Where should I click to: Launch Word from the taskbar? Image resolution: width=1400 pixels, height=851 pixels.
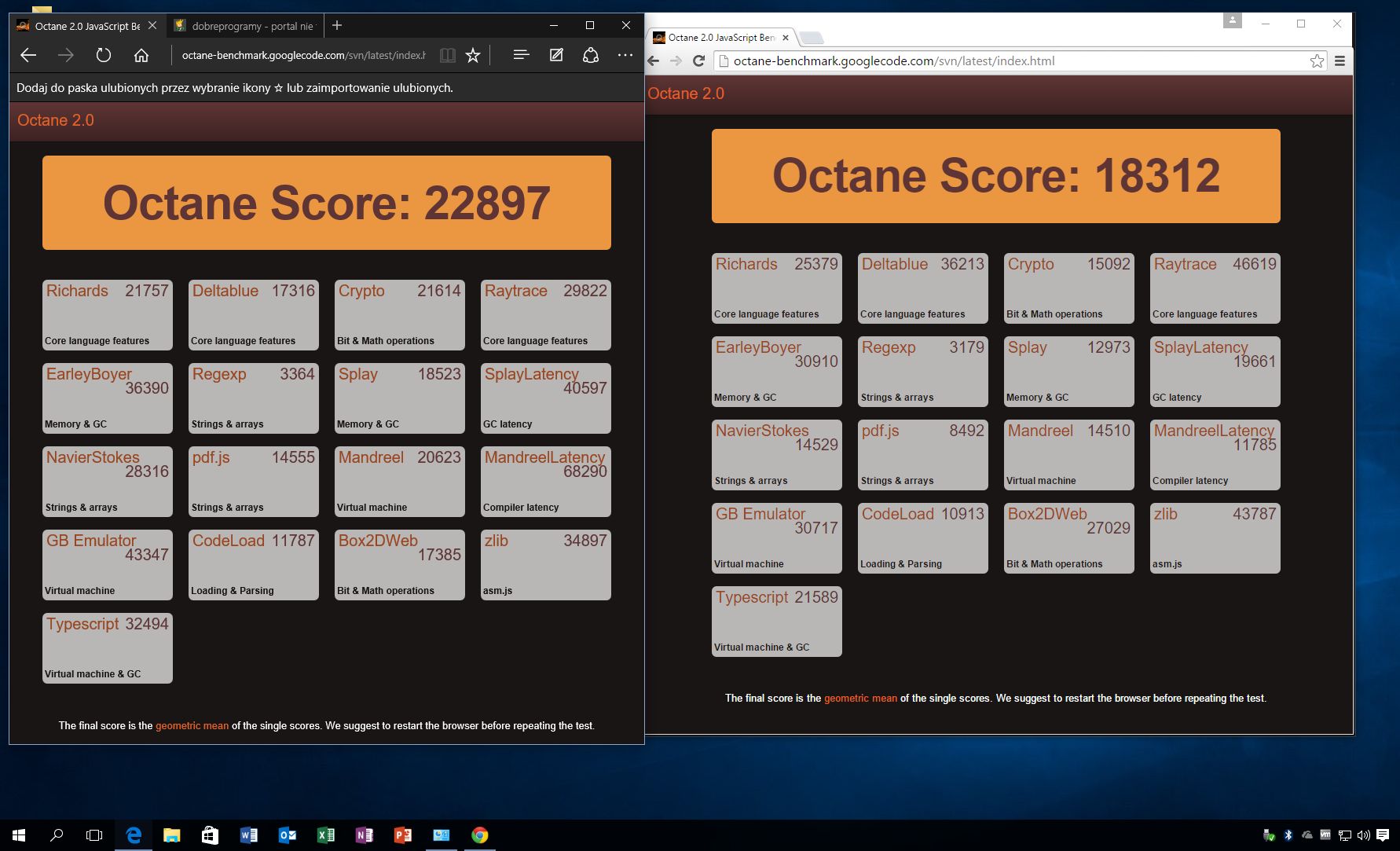(249, 835)
